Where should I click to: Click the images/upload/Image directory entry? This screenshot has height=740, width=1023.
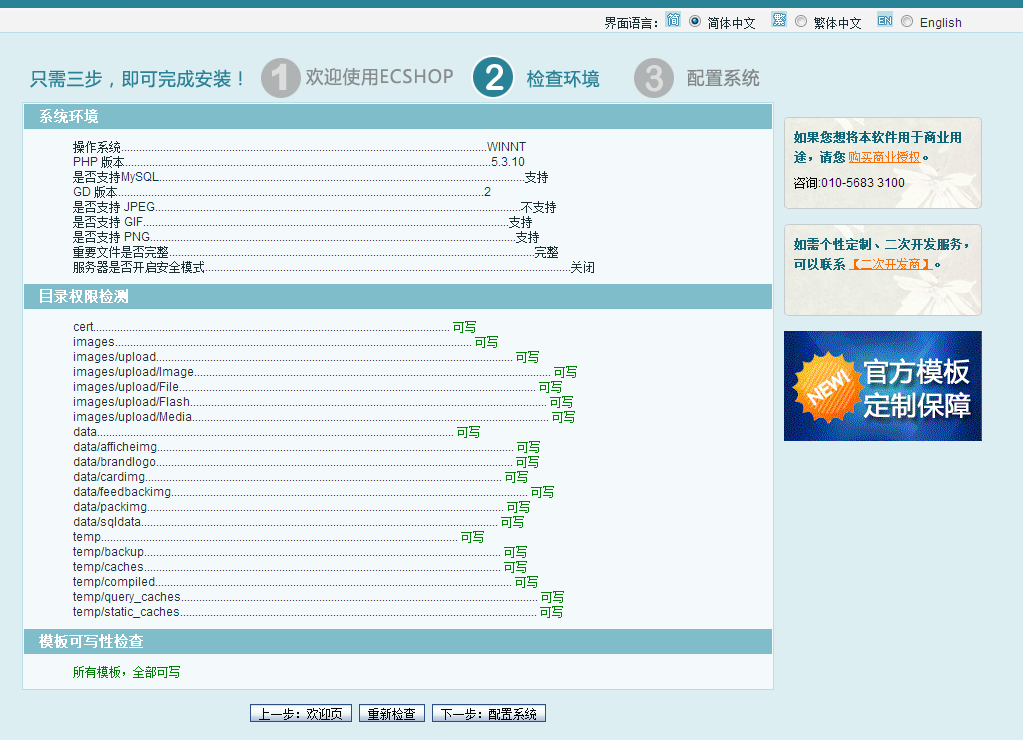133,372
